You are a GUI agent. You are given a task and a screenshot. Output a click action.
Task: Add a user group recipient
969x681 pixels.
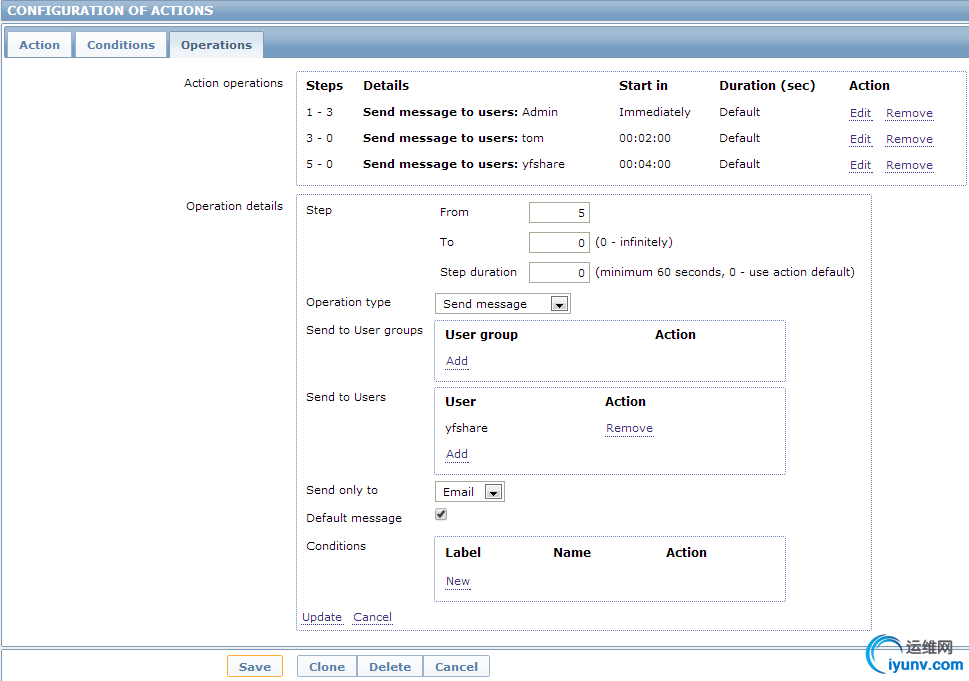[456, 361]
